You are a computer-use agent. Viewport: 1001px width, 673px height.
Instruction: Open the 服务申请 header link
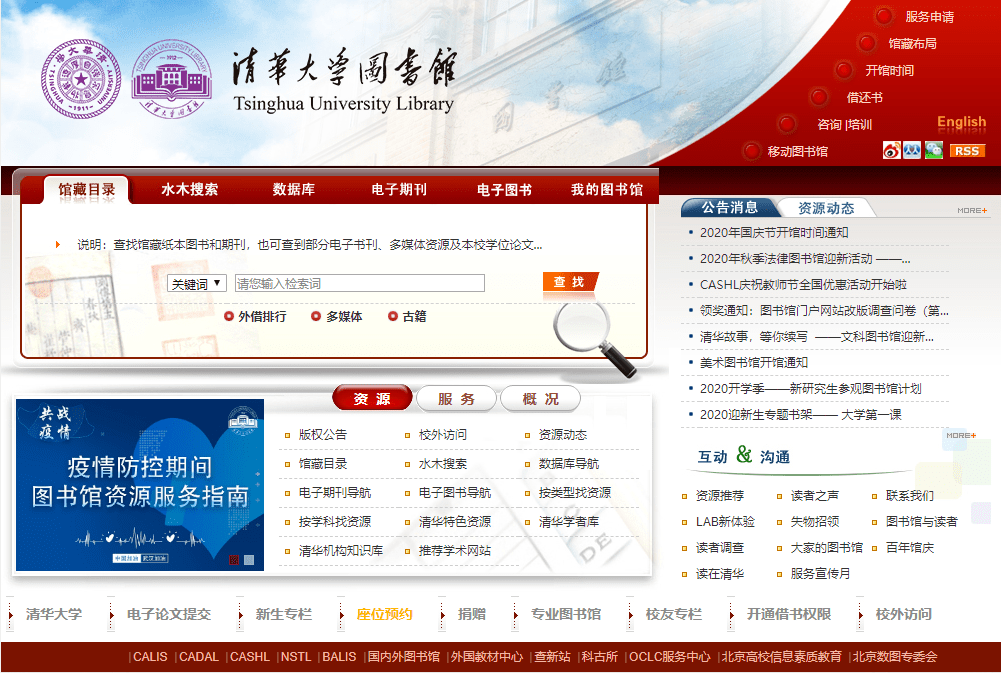click(930, 17)
